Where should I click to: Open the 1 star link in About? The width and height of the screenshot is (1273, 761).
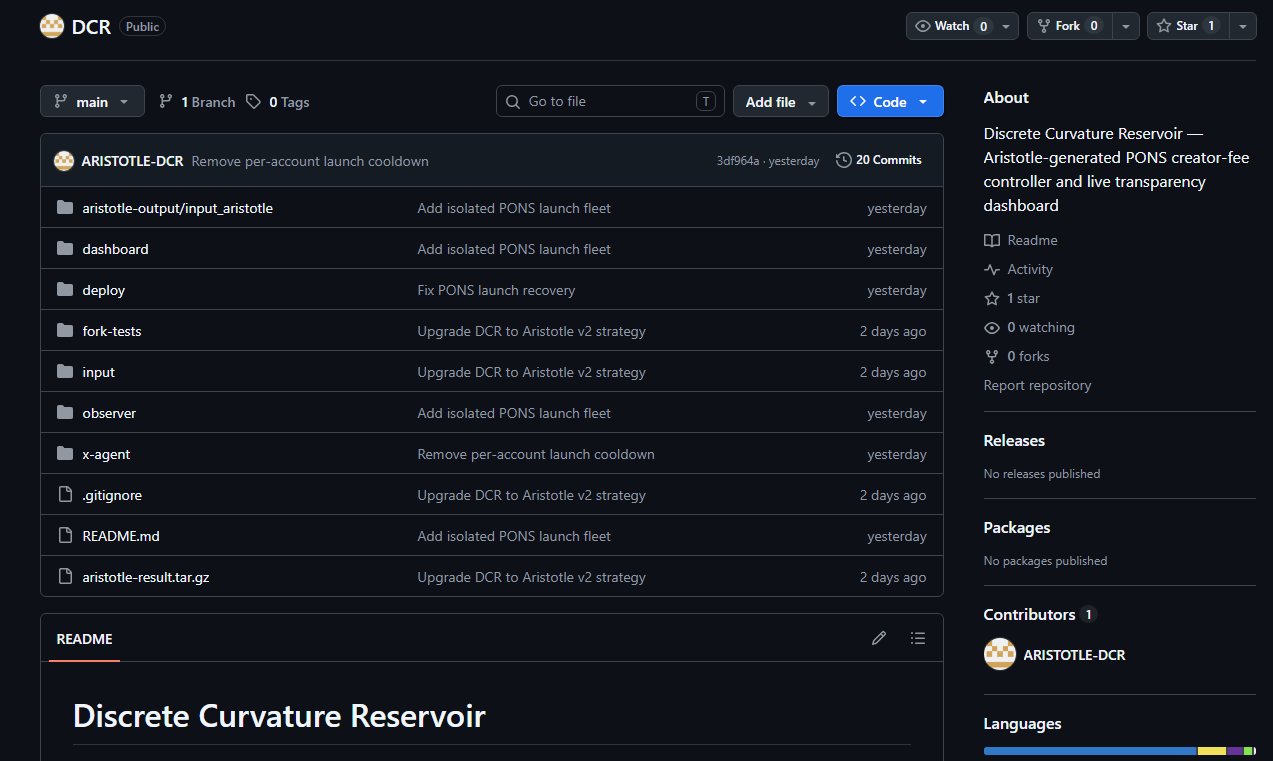pyautogui.click(x=1012, y=298)
